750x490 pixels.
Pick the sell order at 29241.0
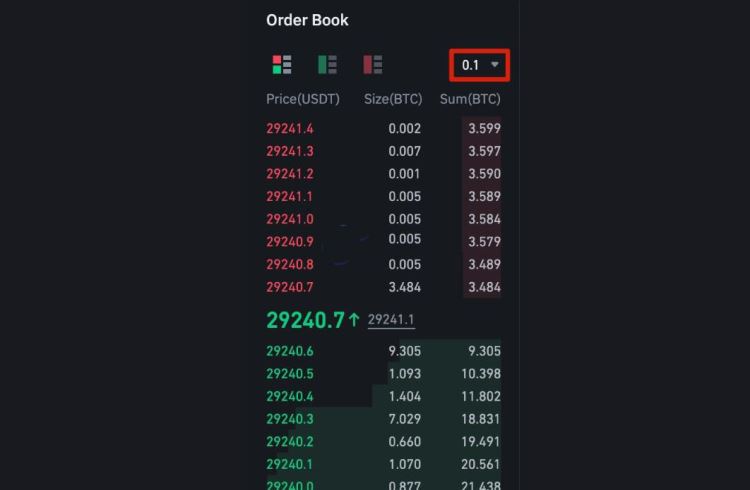click(x=290, y=219)
